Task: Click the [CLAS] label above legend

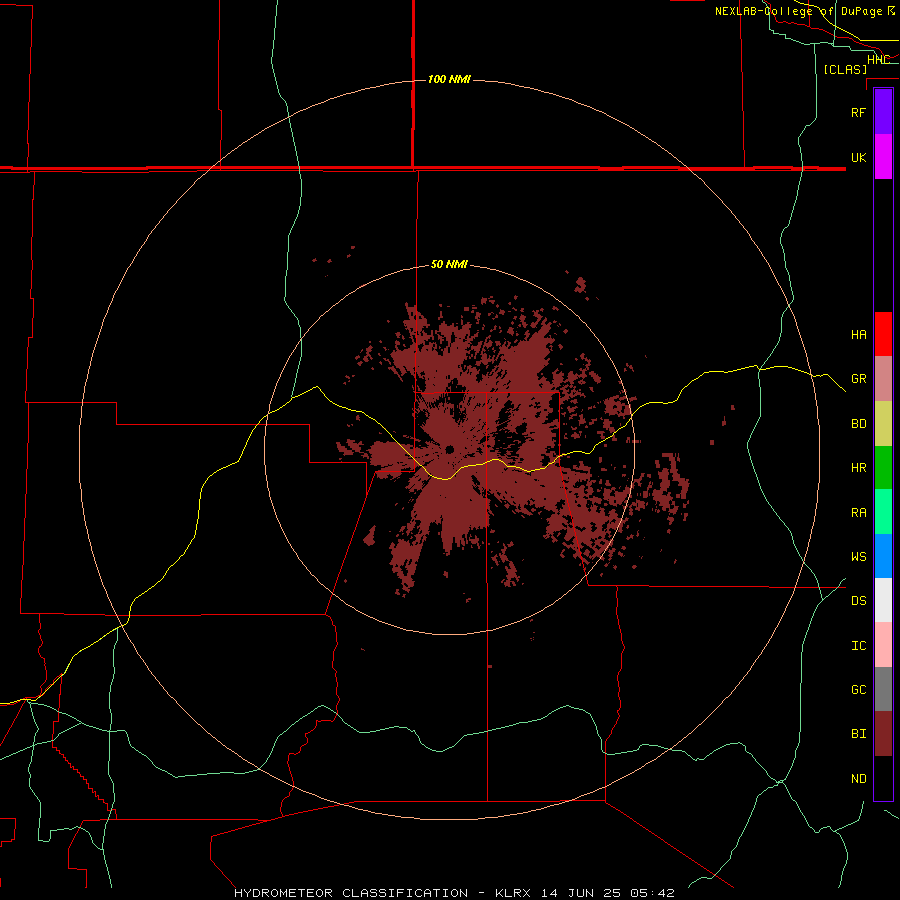Action: (845, 69)
